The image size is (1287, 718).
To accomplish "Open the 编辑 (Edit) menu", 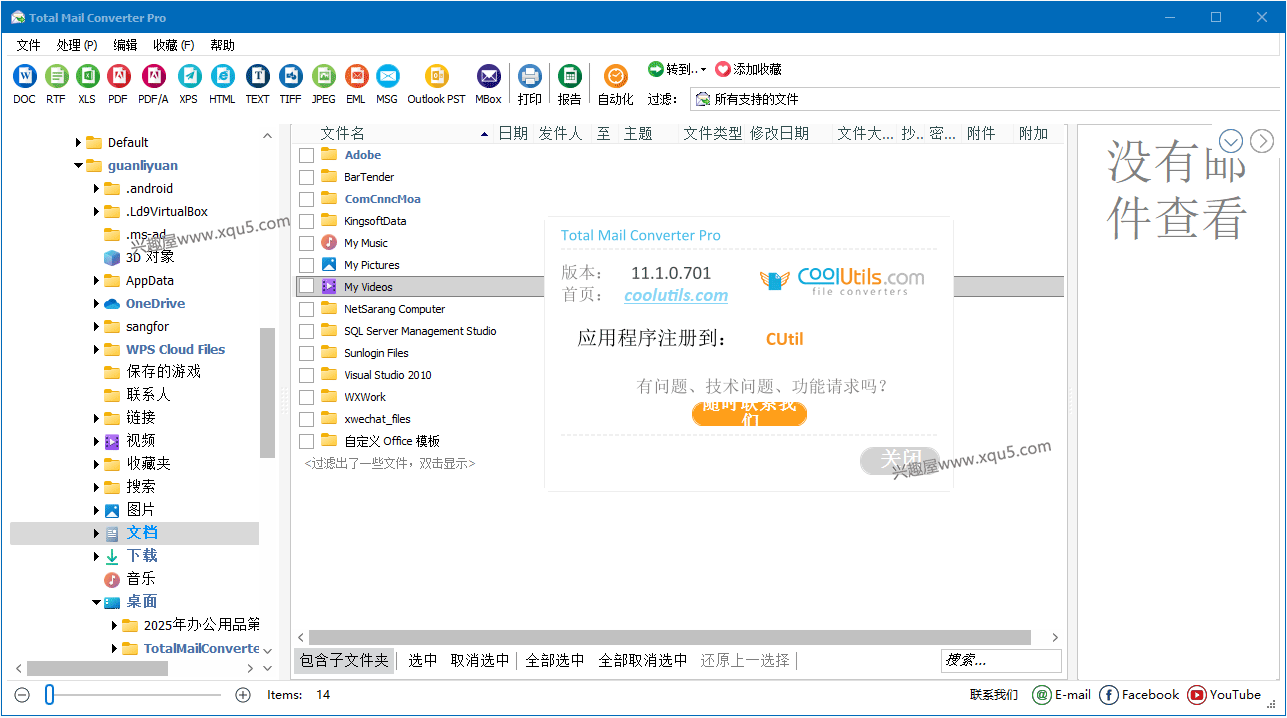I will (x=125, y=45).
